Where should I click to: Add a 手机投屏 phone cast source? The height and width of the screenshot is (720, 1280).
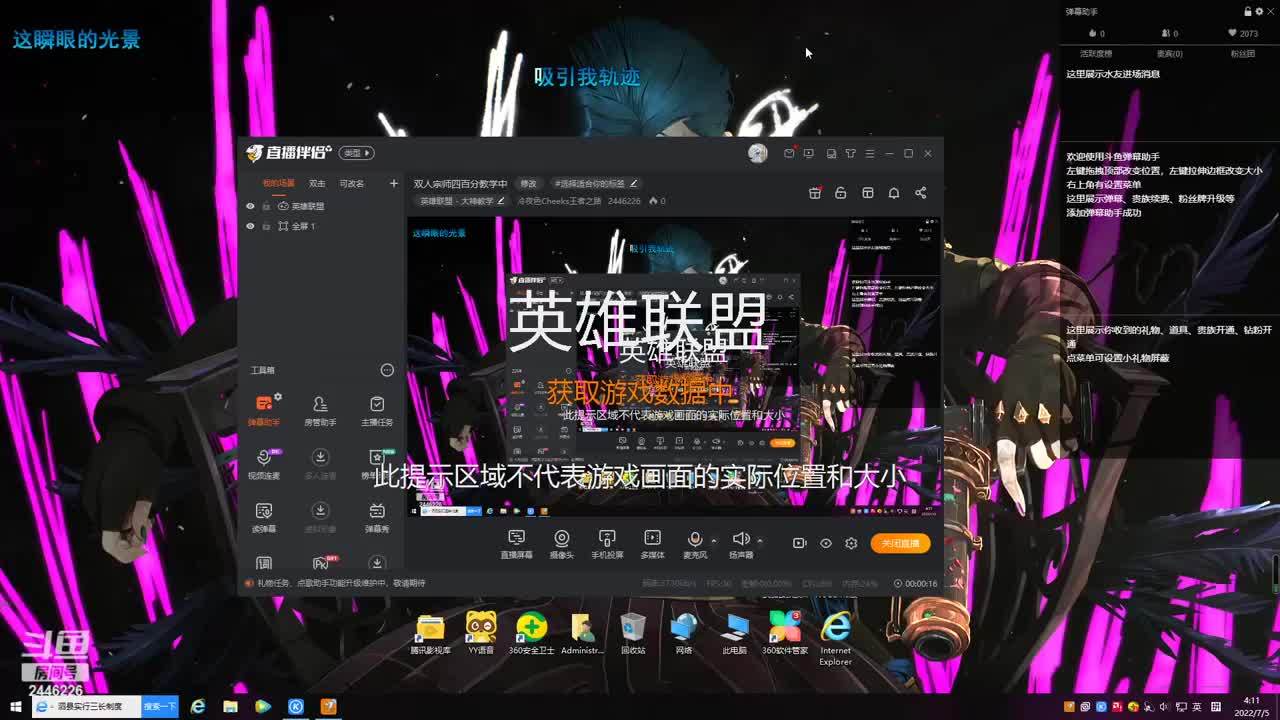(607, 543)
